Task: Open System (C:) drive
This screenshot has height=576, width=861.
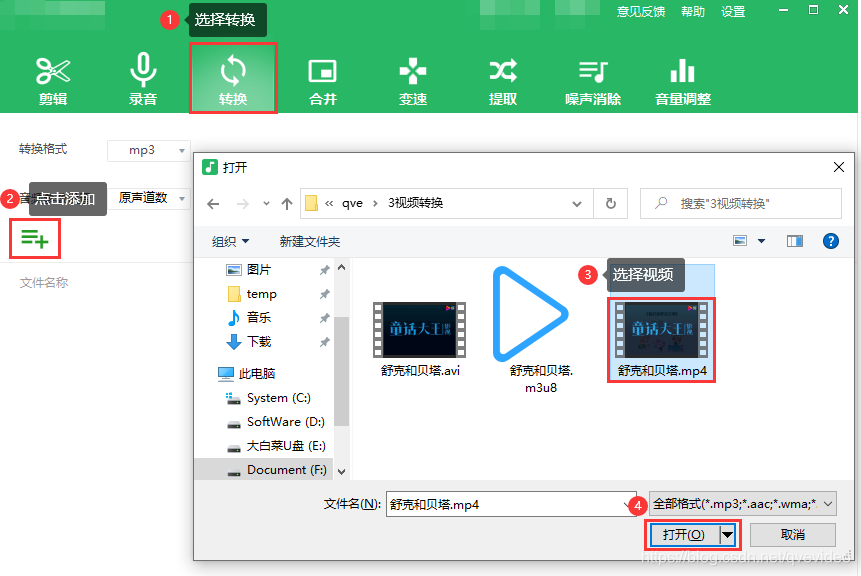Action: coord(278,398)
